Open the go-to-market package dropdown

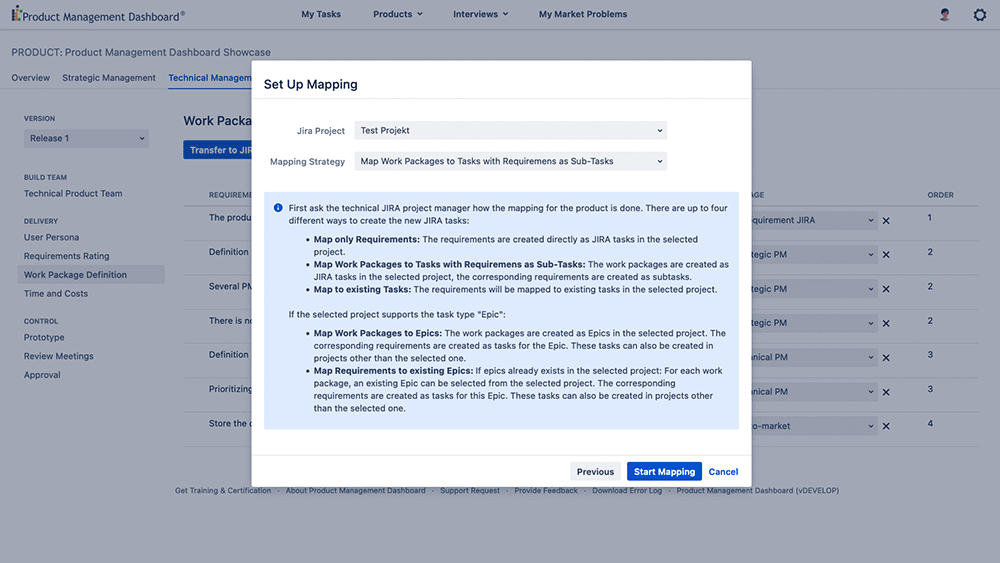[814, 426]
